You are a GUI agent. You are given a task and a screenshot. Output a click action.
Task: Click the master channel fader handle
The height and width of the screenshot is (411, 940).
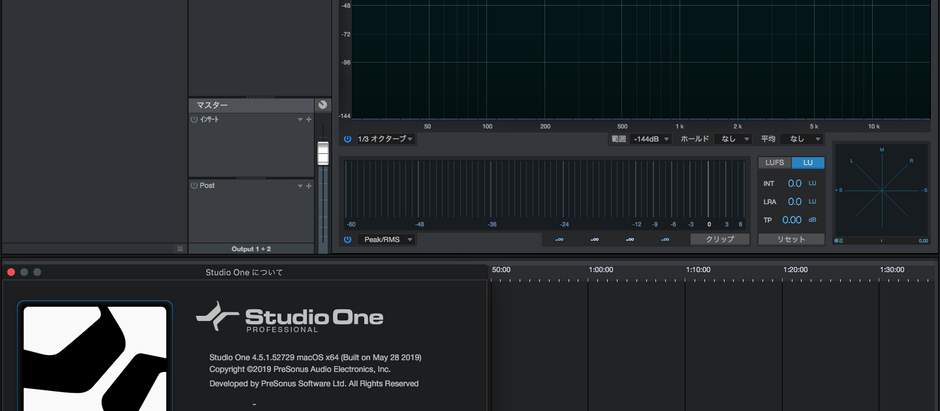(323, 153)
